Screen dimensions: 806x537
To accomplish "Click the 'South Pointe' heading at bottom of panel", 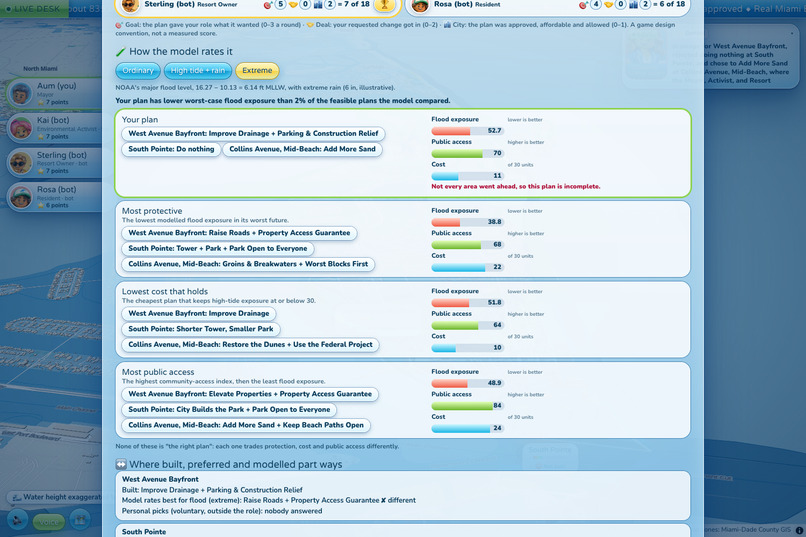I will [x=144, y=532].
